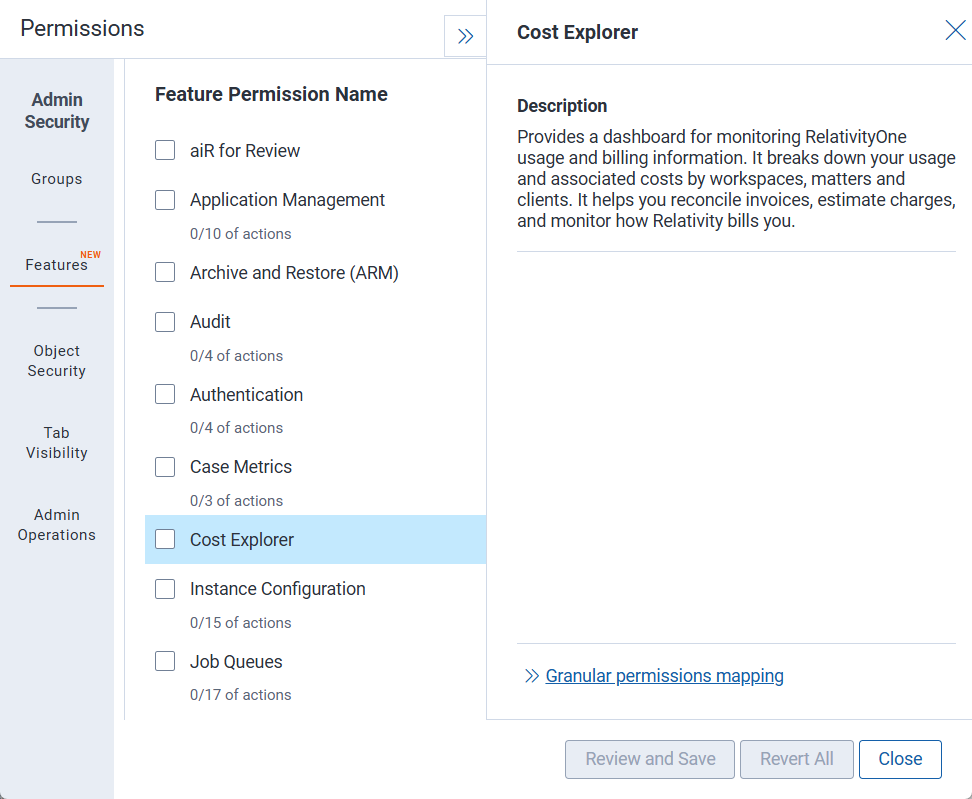The width and height of the screenshot is (972, 799).
Task: Enable the Application Management checkbox
Action: tap(165, 200)
